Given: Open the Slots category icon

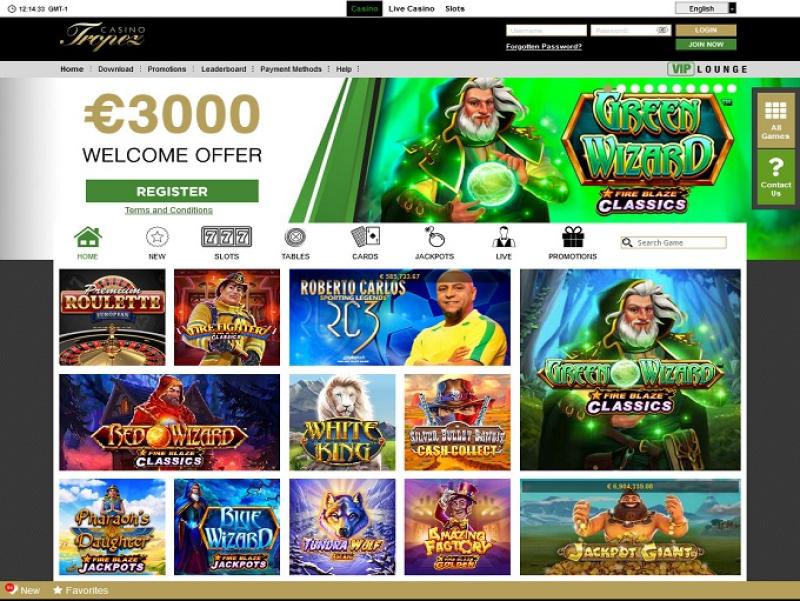Looking at the screenshot, I should pyautogui.click(x=227, y=237).
